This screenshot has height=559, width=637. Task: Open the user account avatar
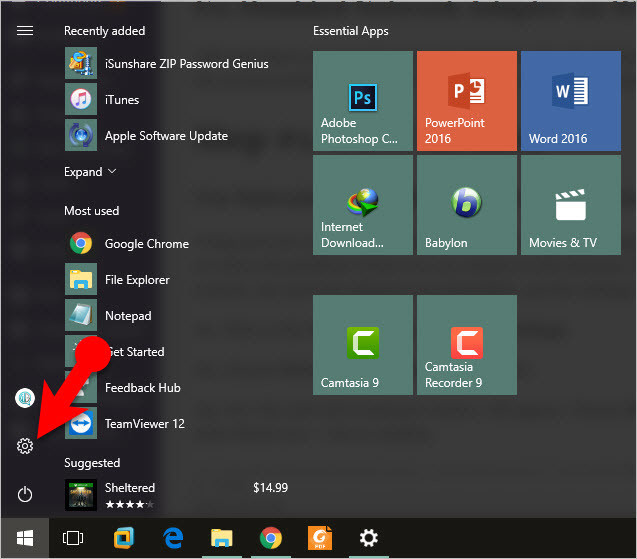tap(25, 398)
